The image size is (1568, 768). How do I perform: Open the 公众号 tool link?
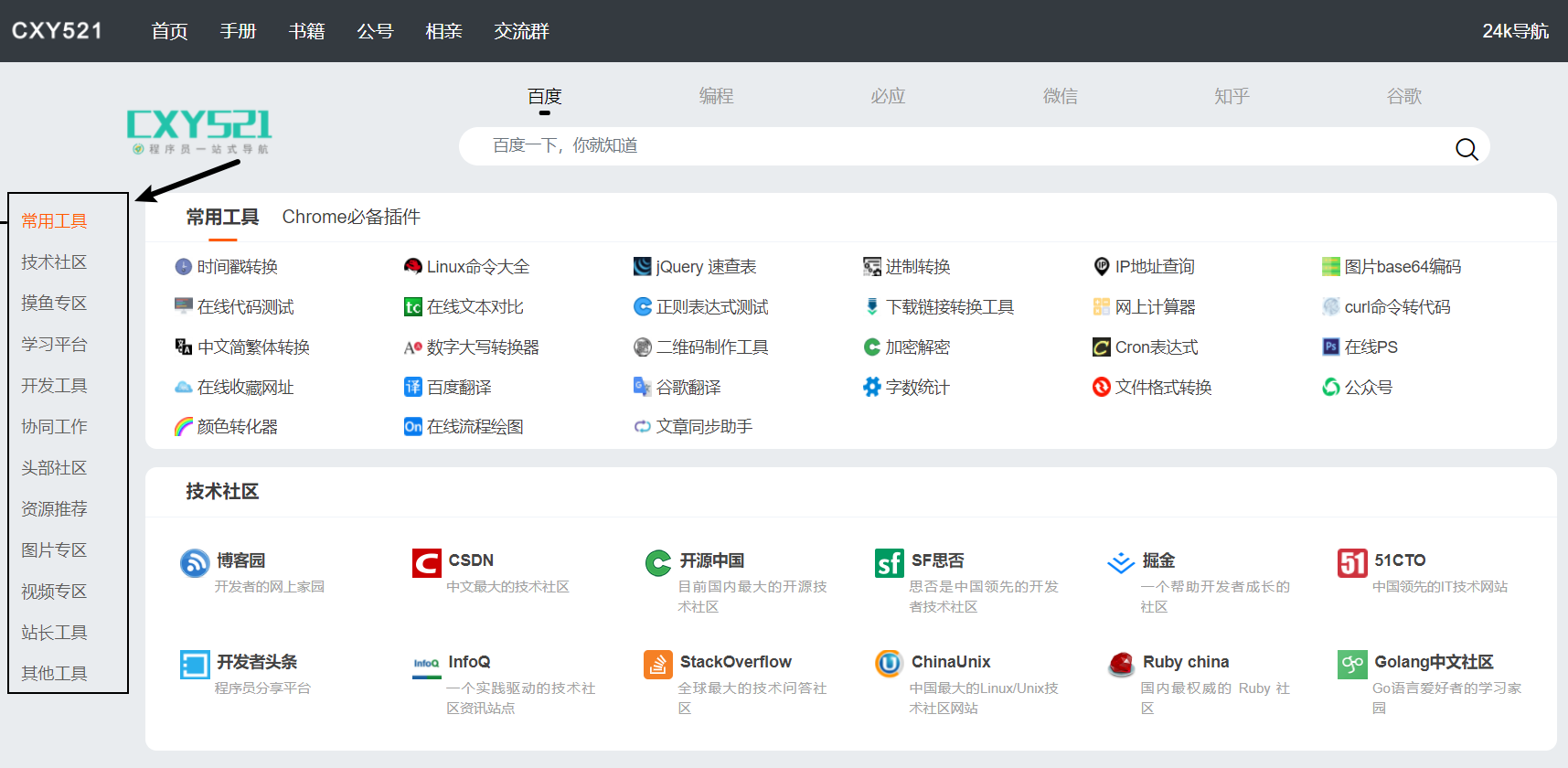tap(1369, 388)
